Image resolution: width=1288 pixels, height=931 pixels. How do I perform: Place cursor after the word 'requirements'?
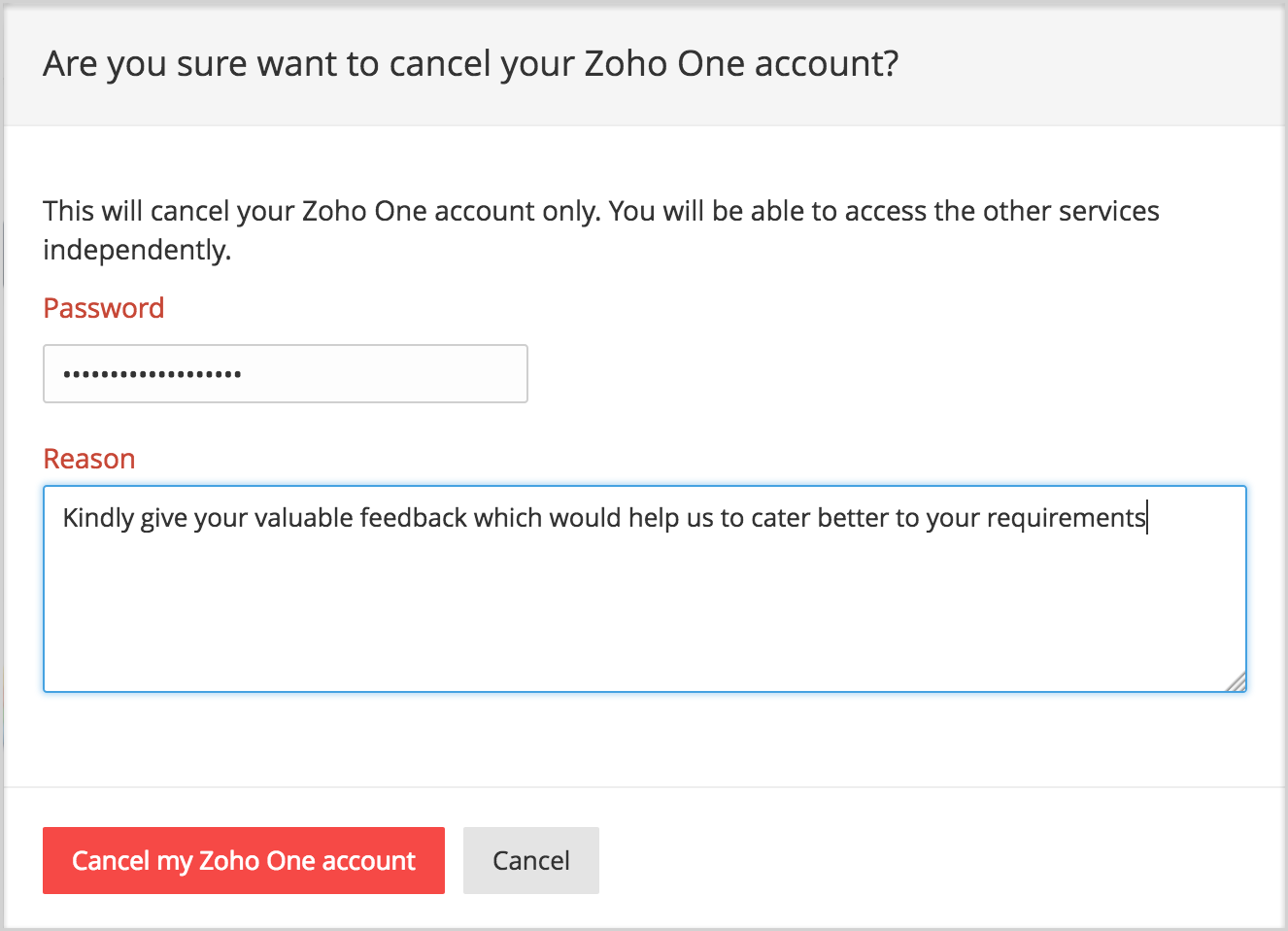[x=1147, y=518]
